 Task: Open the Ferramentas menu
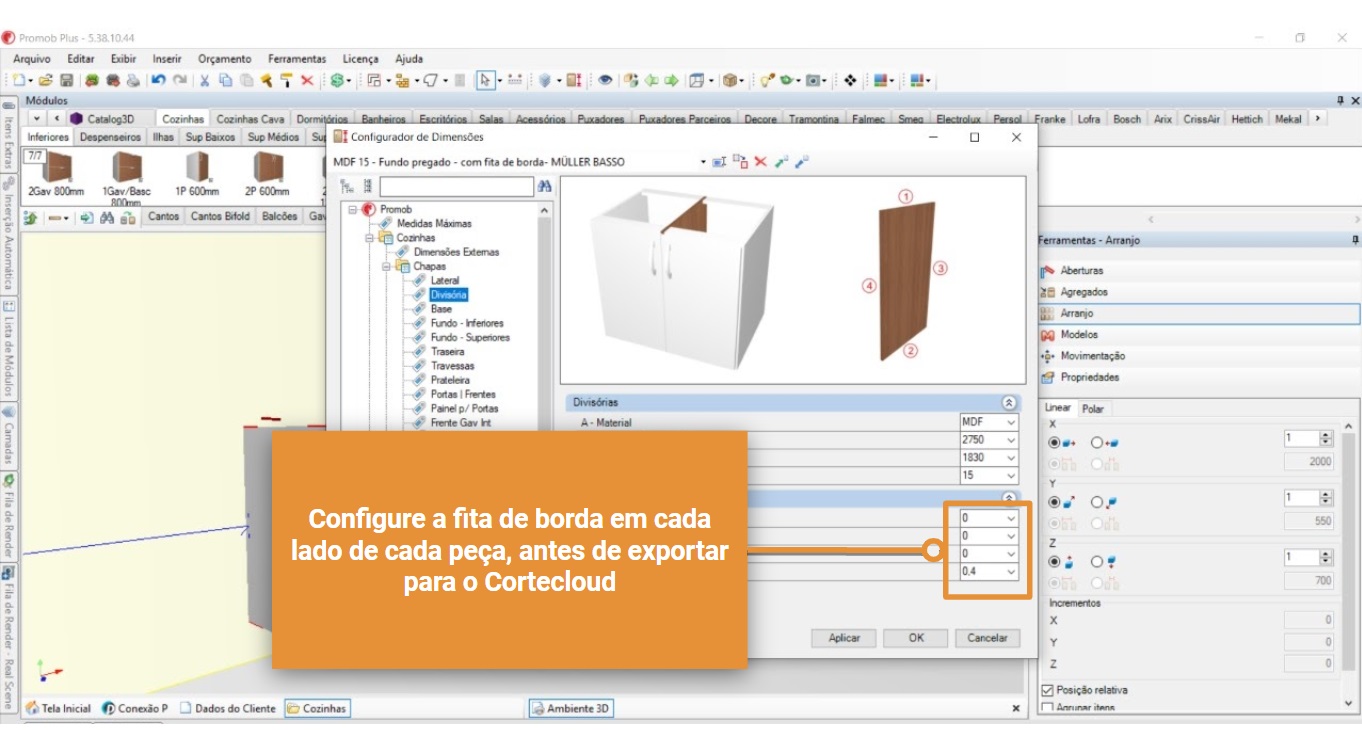[297, 59]
